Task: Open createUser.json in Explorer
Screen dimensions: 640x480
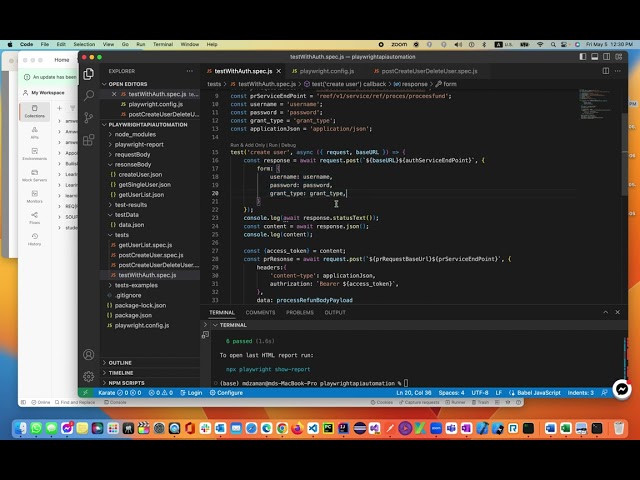Action: click(140, 174)
